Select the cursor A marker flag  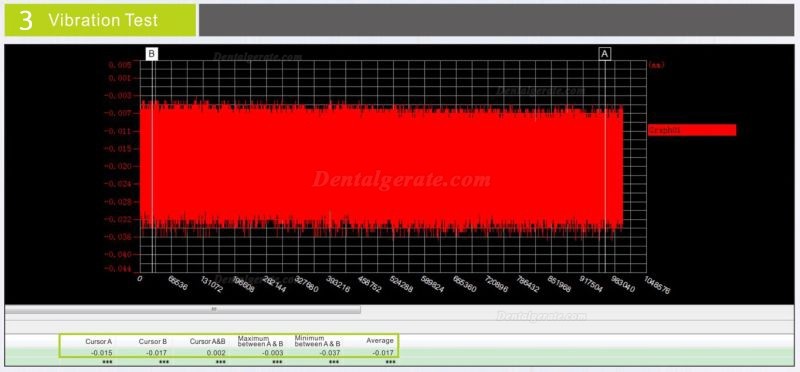605,54
